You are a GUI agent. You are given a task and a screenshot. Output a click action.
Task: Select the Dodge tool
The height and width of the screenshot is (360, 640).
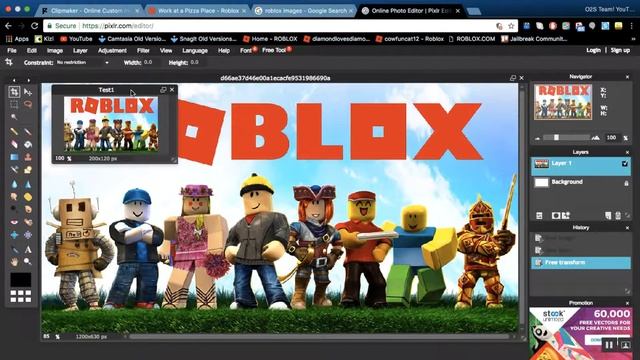pyautogui.click(x=14, y=209)
